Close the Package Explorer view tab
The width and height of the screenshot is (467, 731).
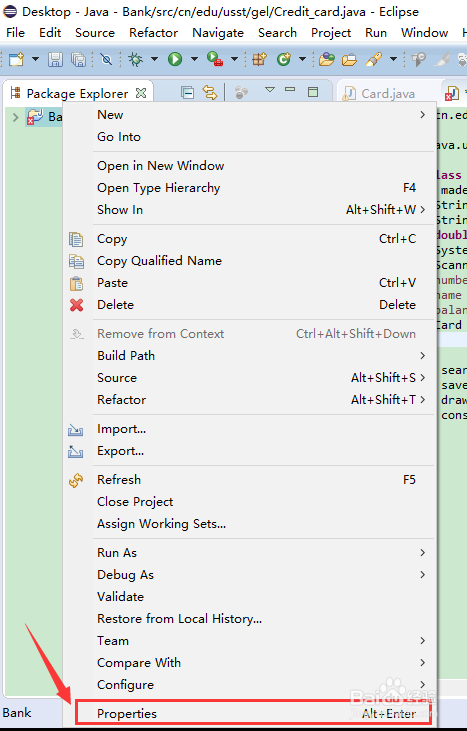point(140,93)
